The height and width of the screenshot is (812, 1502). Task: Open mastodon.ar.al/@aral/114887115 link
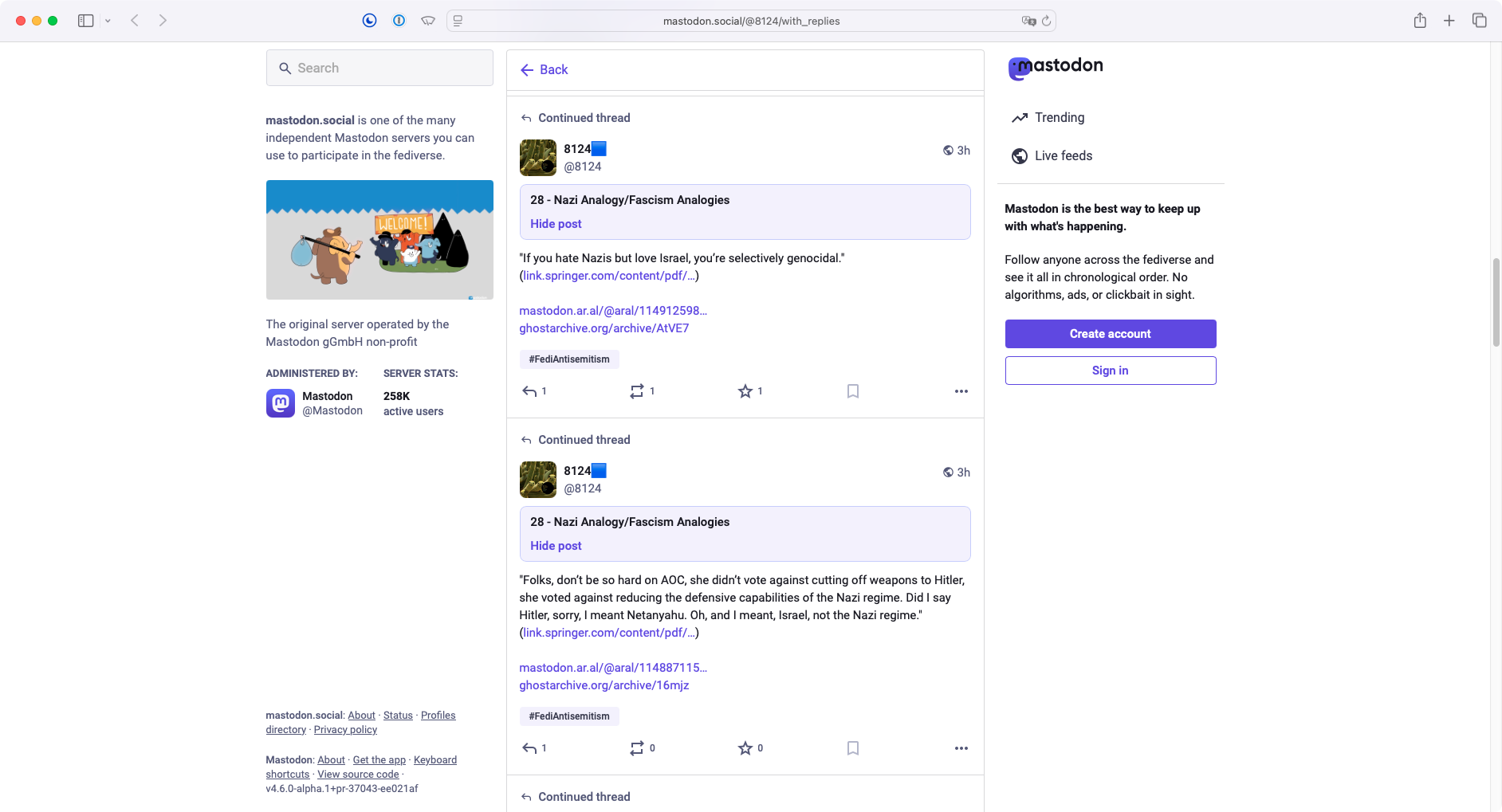pos(613,668)
